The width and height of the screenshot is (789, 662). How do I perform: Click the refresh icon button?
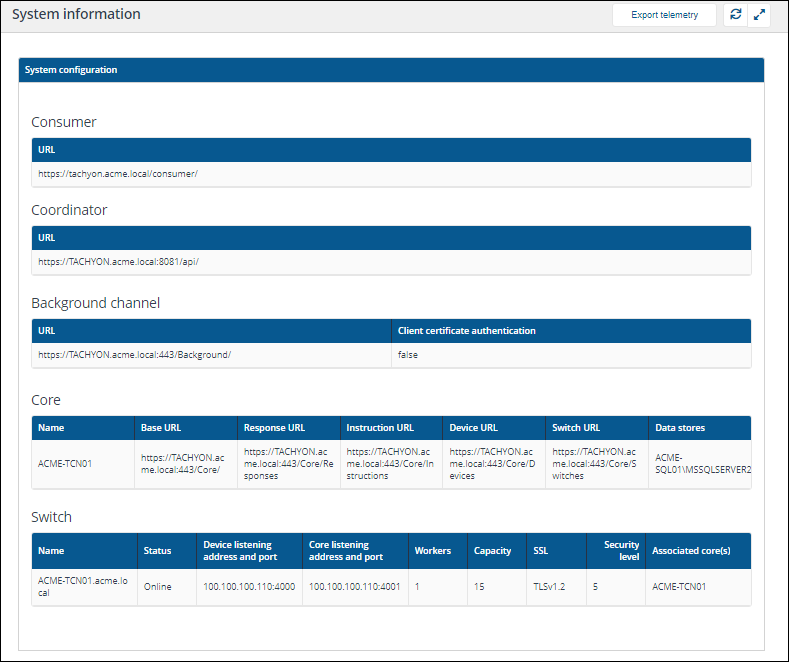(x=735, y=15)
